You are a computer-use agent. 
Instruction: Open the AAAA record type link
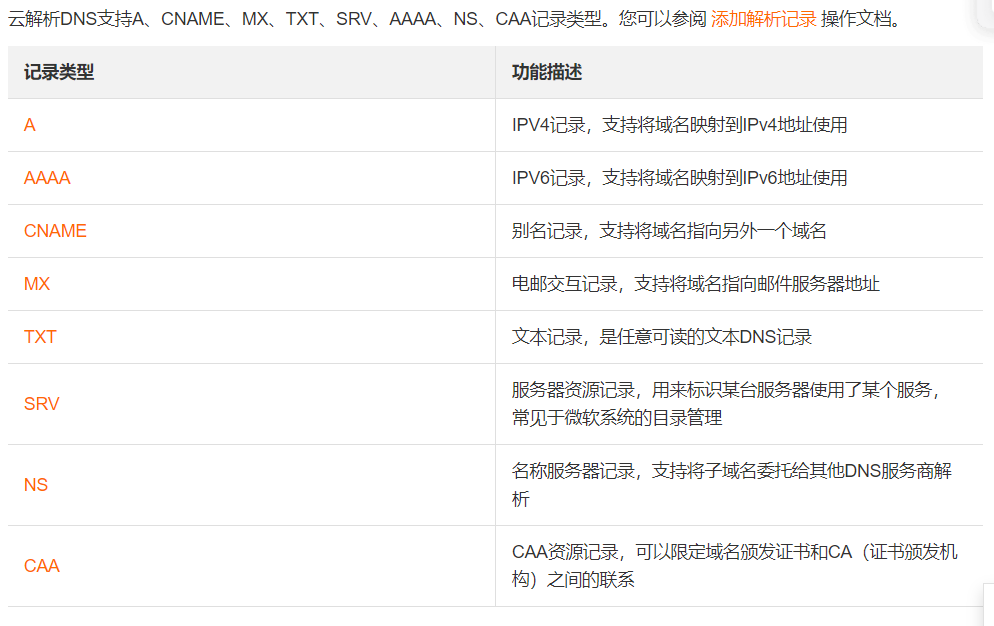point(47,178)
